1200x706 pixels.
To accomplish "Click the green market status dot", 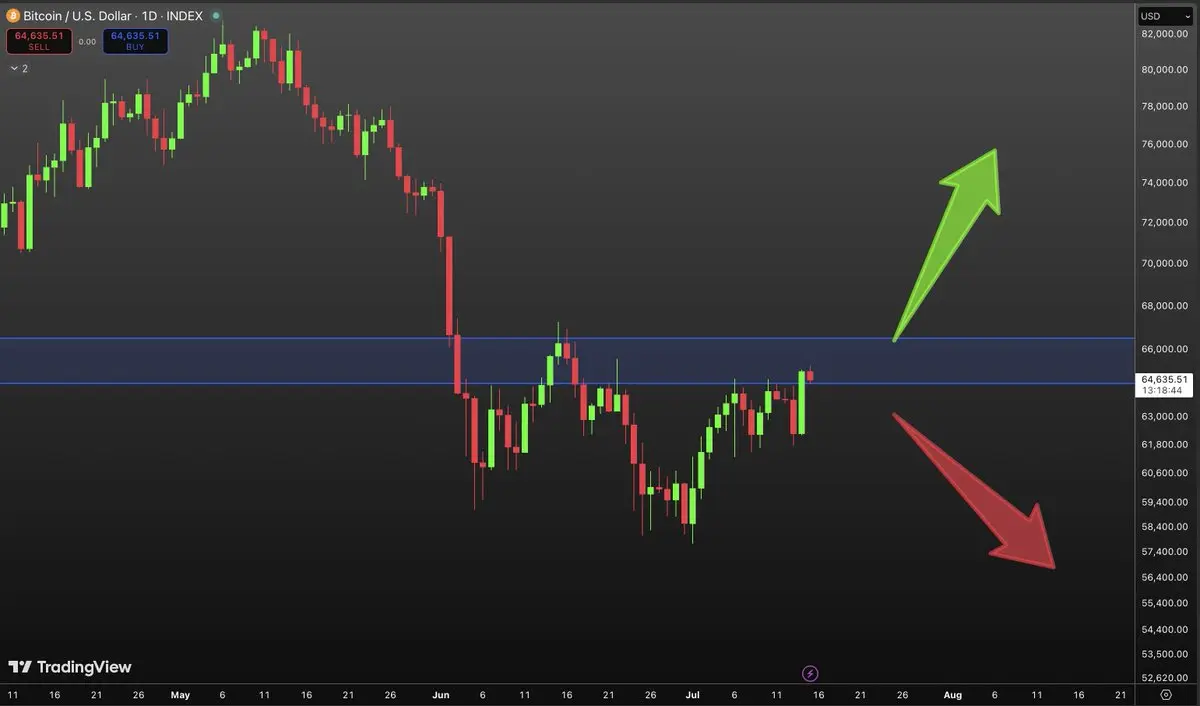I will 216,16.
